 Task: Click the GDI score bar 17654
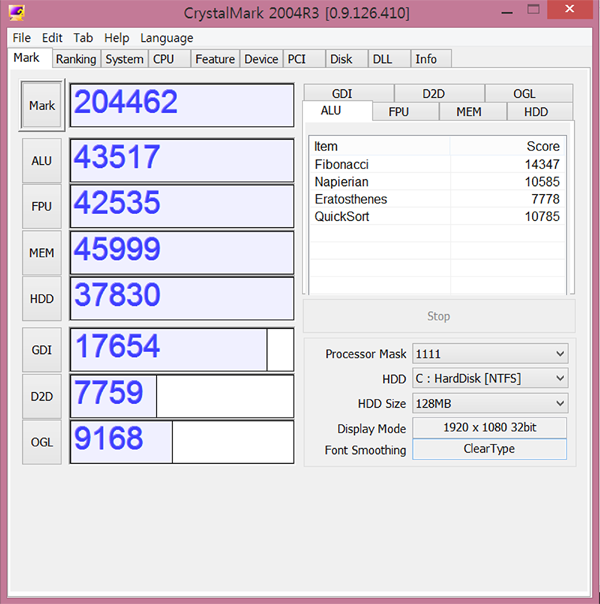coord(182,350)
